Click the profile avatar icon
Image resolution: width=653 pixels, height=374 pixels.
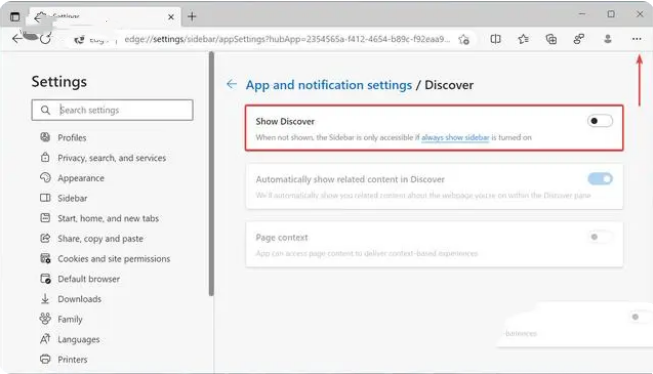tap(608, 39)
